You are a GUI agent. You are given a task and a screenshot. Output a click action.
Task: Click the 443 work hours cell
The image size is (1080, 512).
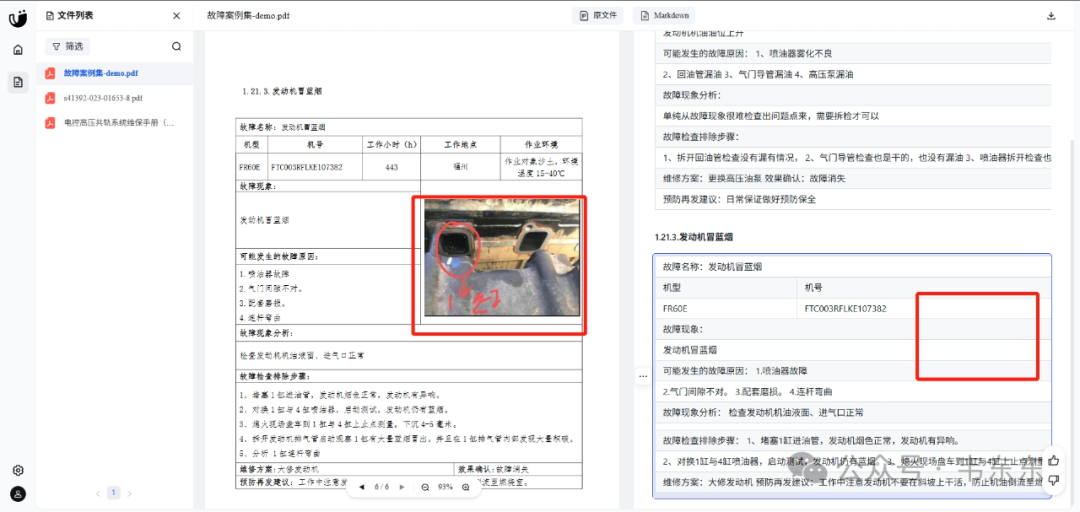coord(391,167)
